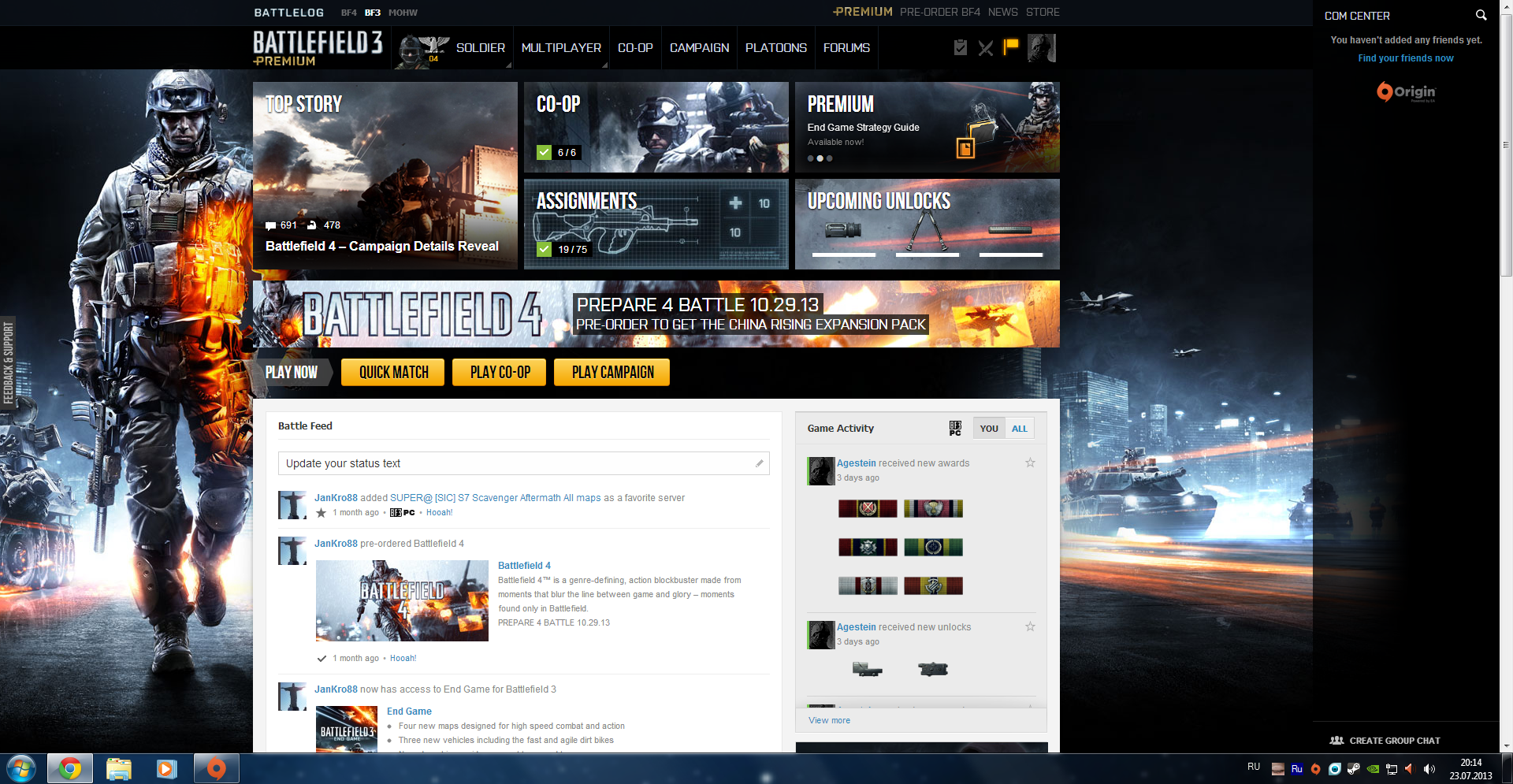Click CREATE GROUP CHAT
Screen dimensions: 1513x784
point(1385,741)
